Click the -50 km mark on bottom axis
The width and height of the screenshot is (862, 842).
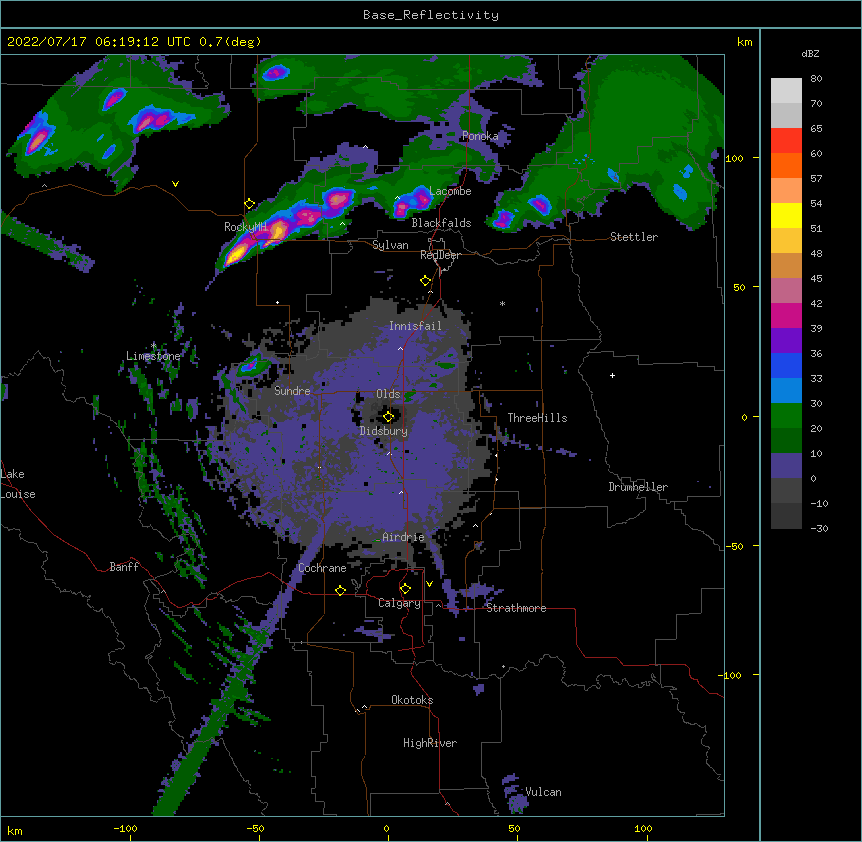pyautogui.click(x=255, y=828)
